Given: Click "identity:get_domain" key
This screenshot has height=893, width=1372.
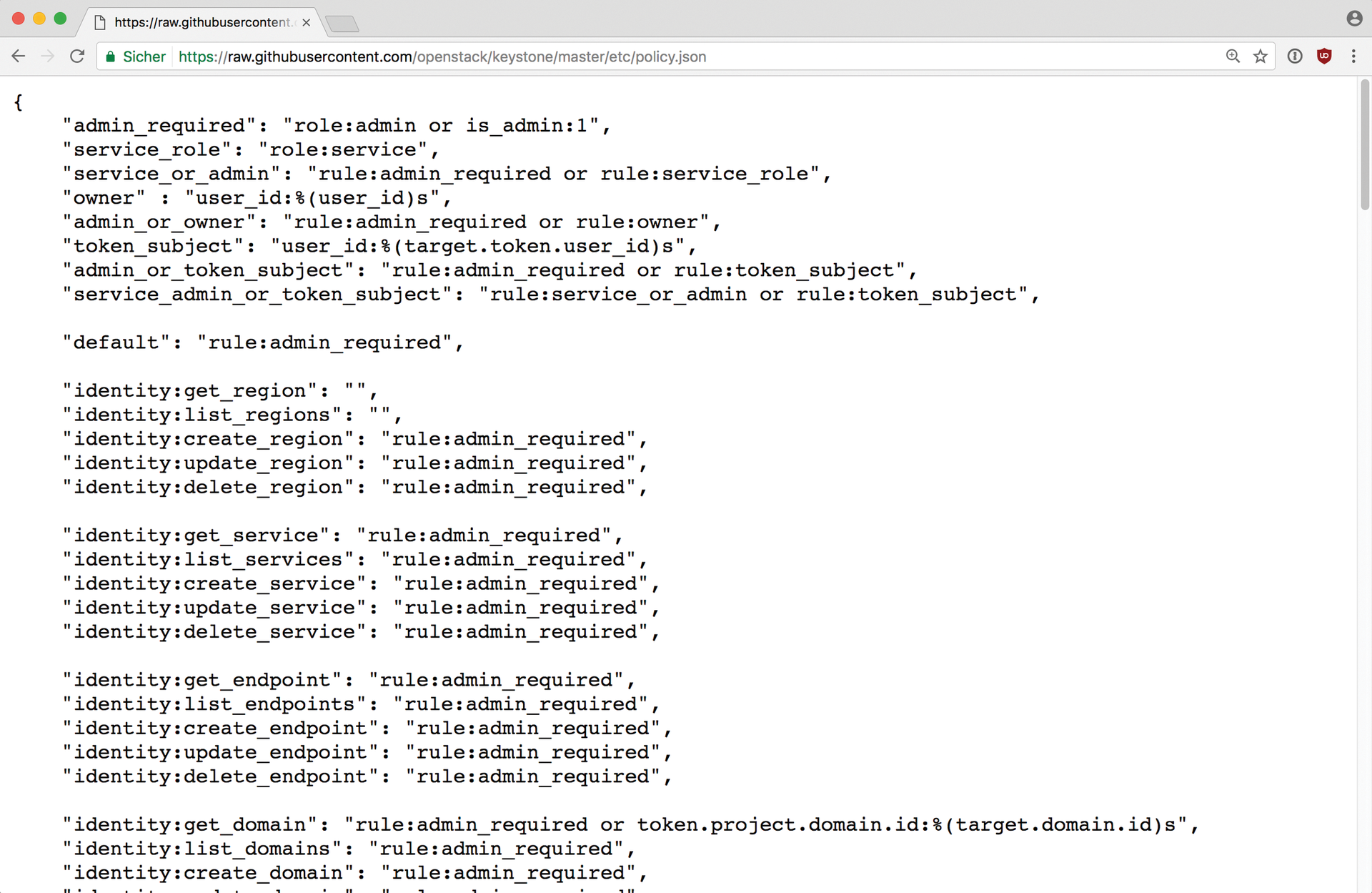Looking at the screenshot, I should coord(189,825).
